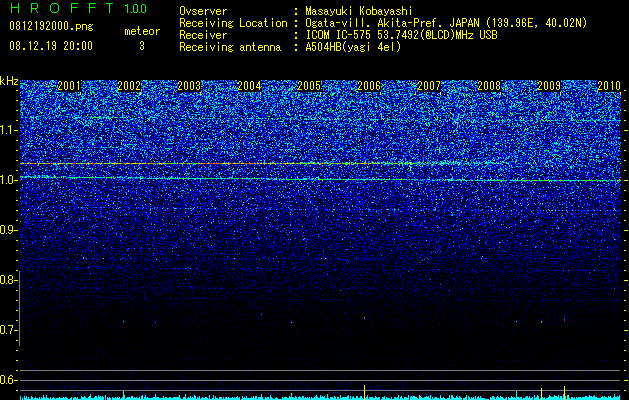Click the 0.7 kHz axis label
629x400 pixels.
tap(9, 330)
